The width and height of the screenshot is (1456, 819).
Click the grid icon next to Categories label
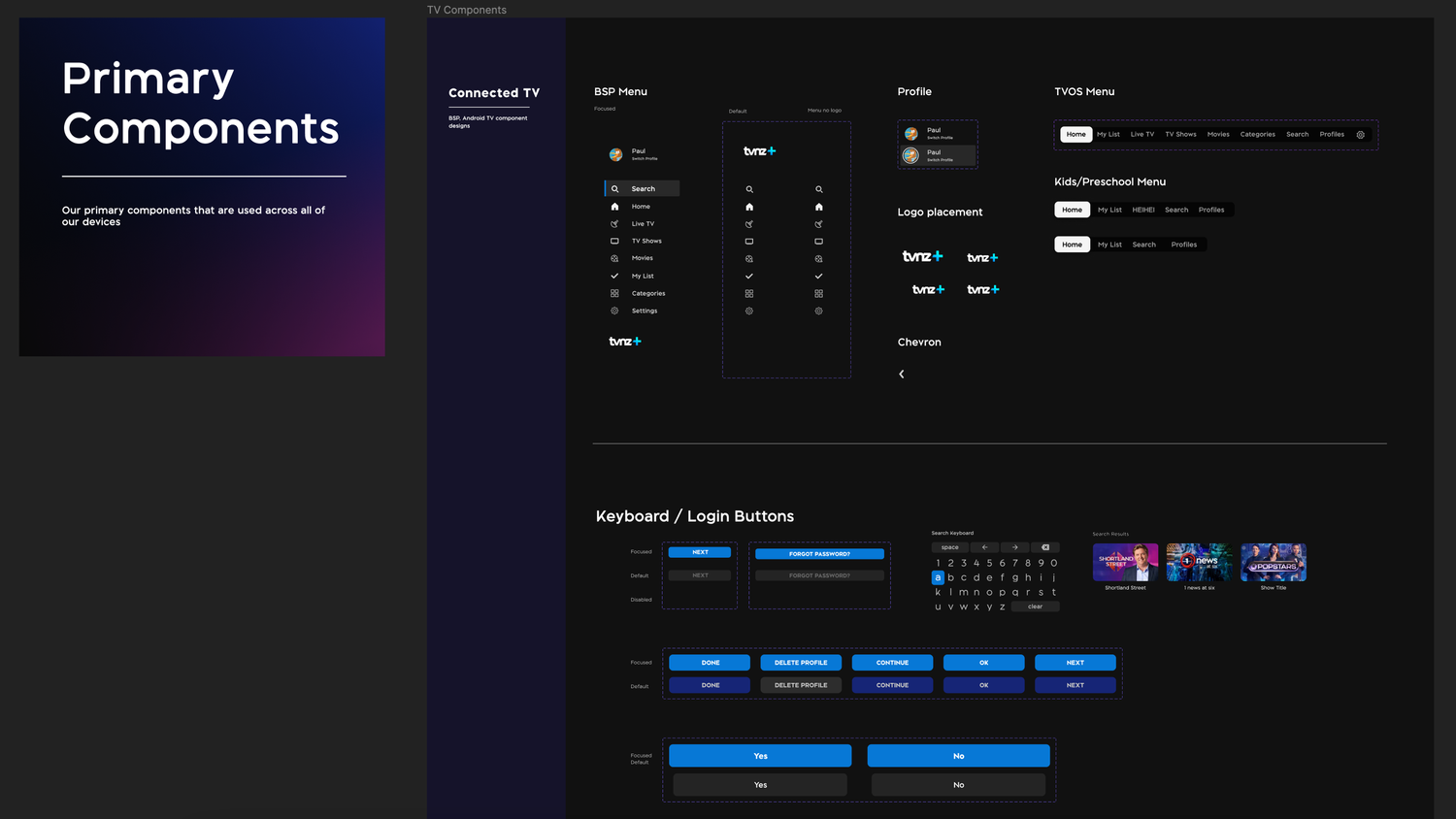point(614,293)
